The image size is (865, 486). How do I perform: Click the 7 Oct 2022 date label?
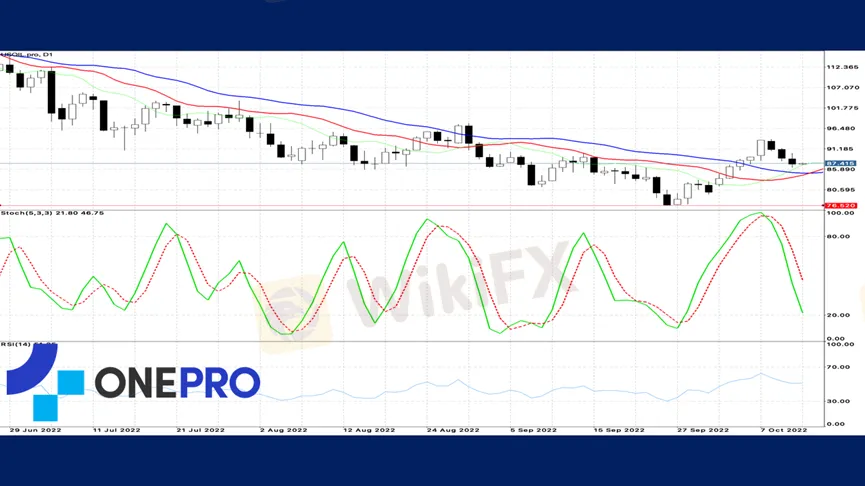[x=783, y=430]
